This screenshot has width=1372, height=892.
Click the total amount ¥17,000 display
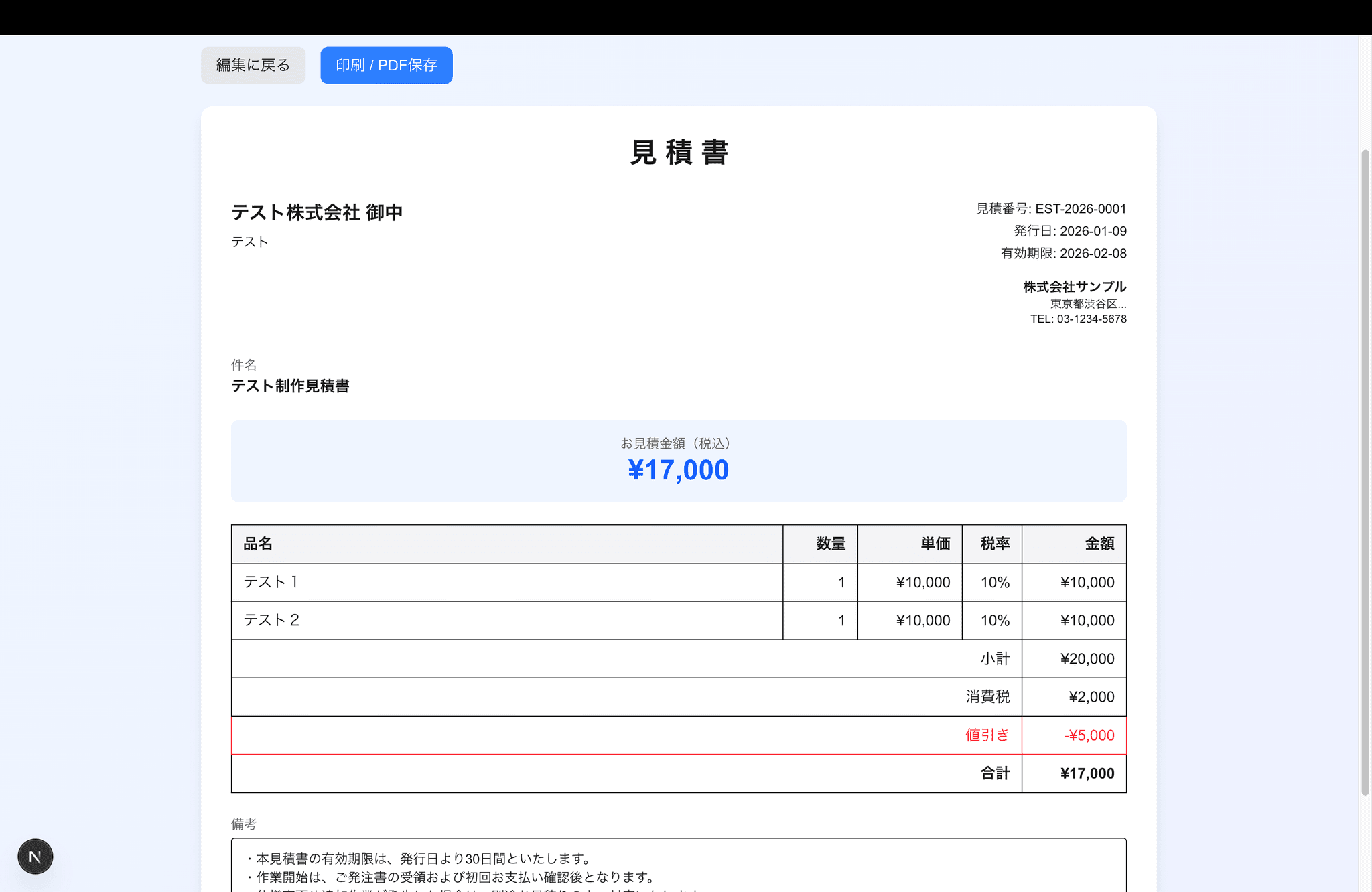(678, 469)
